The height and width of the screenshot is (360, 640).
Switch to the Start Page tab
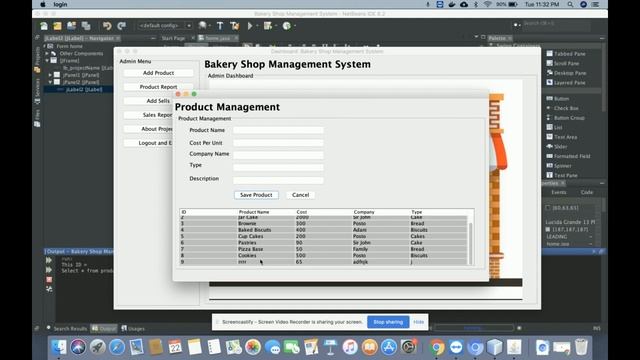pos(173,38)
